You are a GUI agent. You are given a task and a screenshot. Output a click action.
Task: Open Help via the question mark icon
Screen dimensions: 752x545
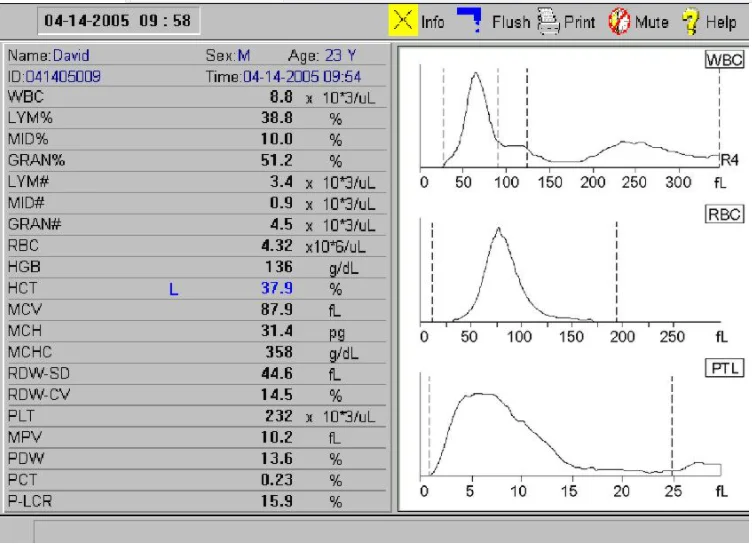coord(690,21)
